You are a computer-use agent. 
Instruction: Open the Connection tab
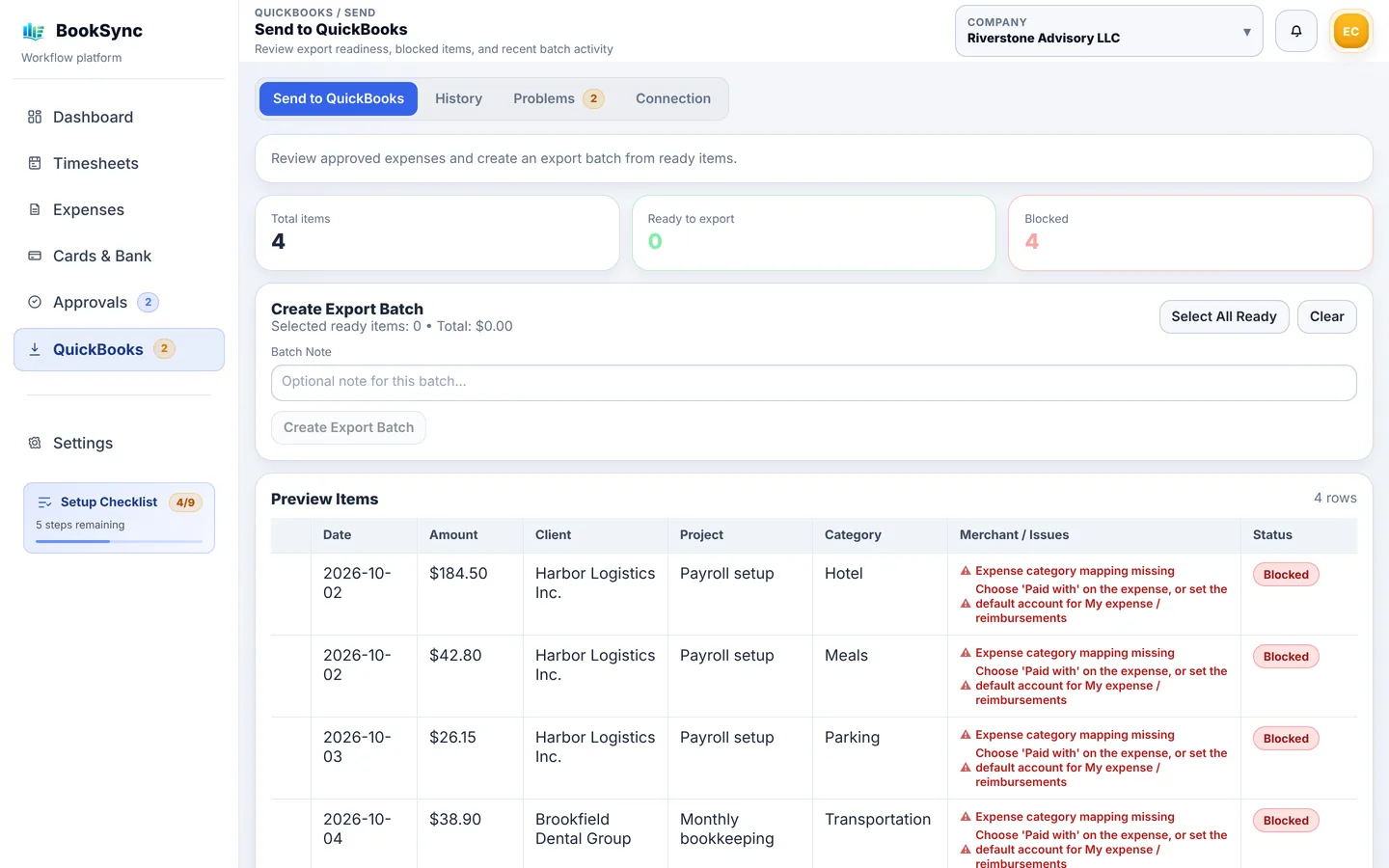click(673, 98)
